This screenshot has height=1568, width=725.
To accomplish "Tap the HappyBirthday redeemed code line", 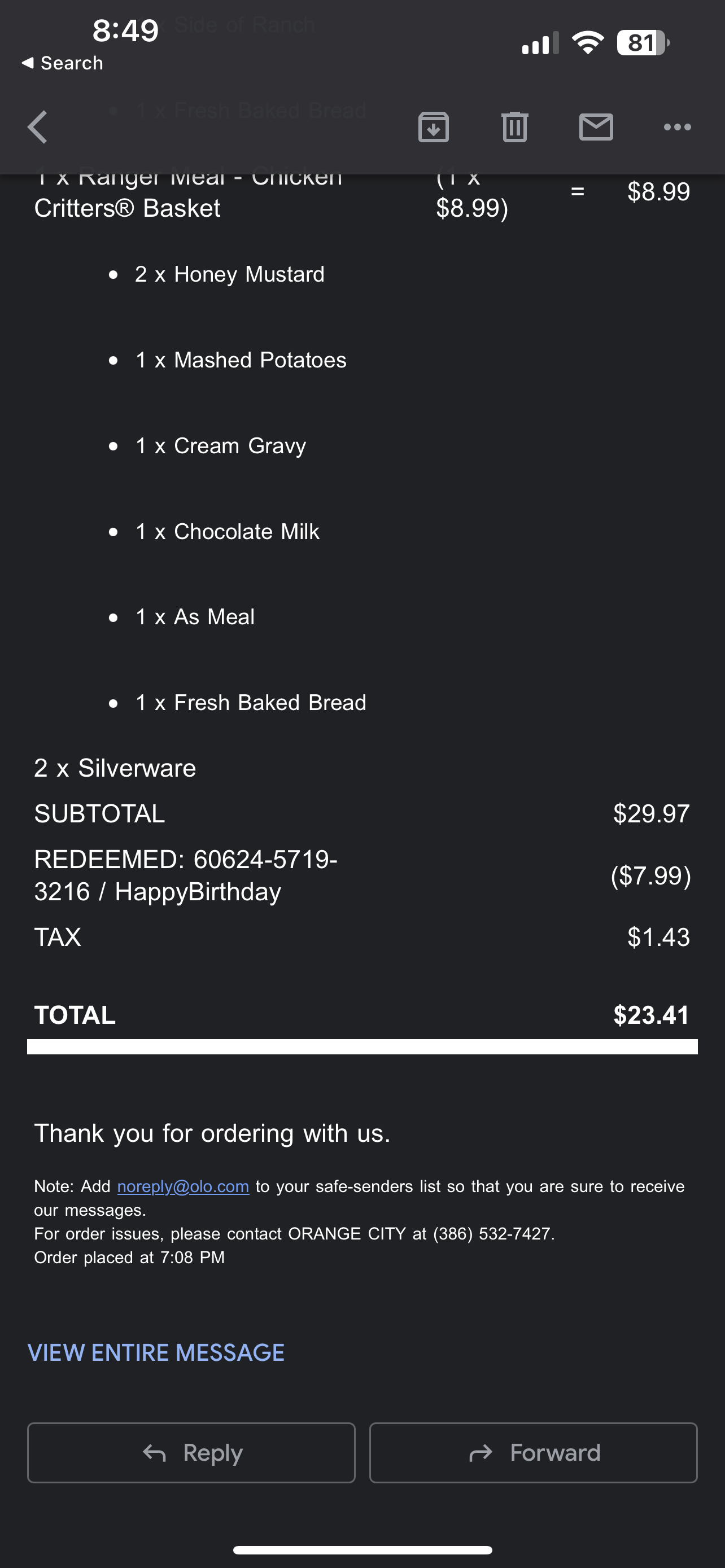I will pos(186,875).
